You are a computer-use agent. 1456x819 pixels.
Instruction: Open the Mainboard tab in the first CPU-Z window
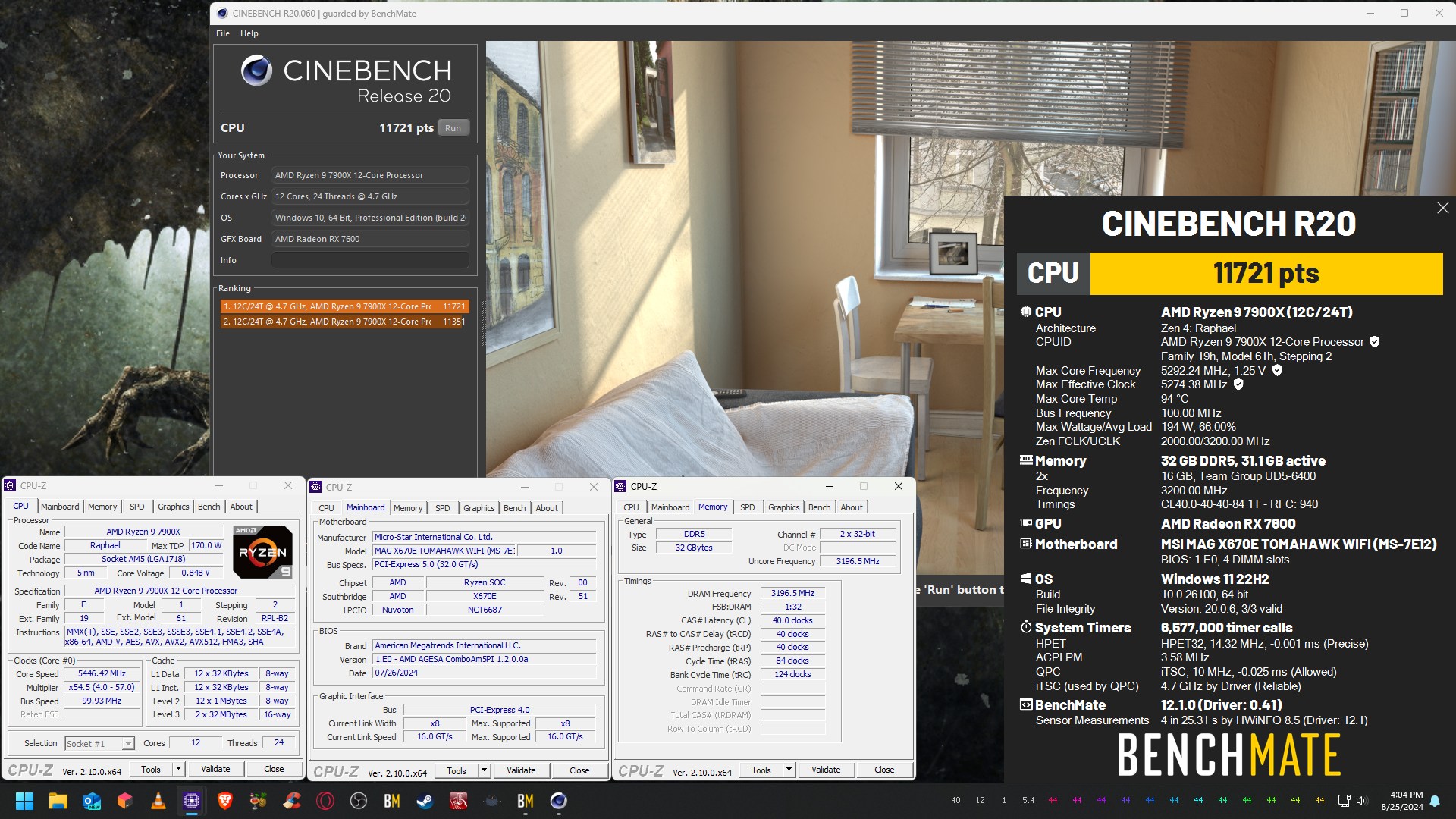click(60, 507)
